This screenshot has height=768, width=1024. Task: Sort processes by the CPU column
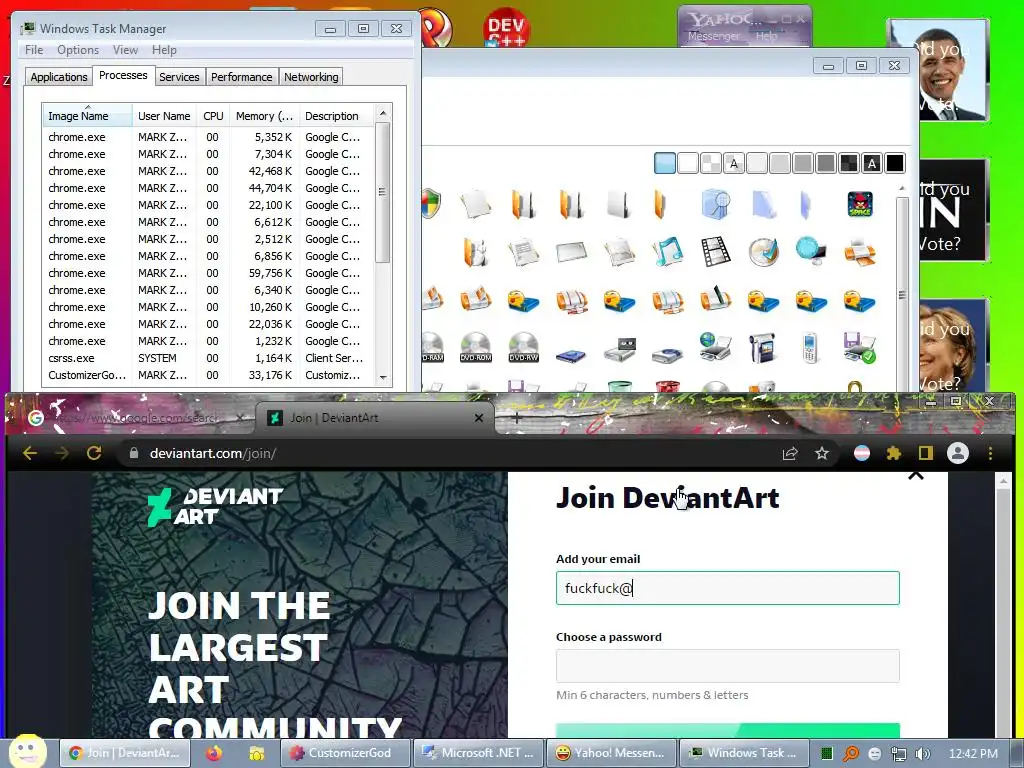pyautogui.click(x=213, y=116)
